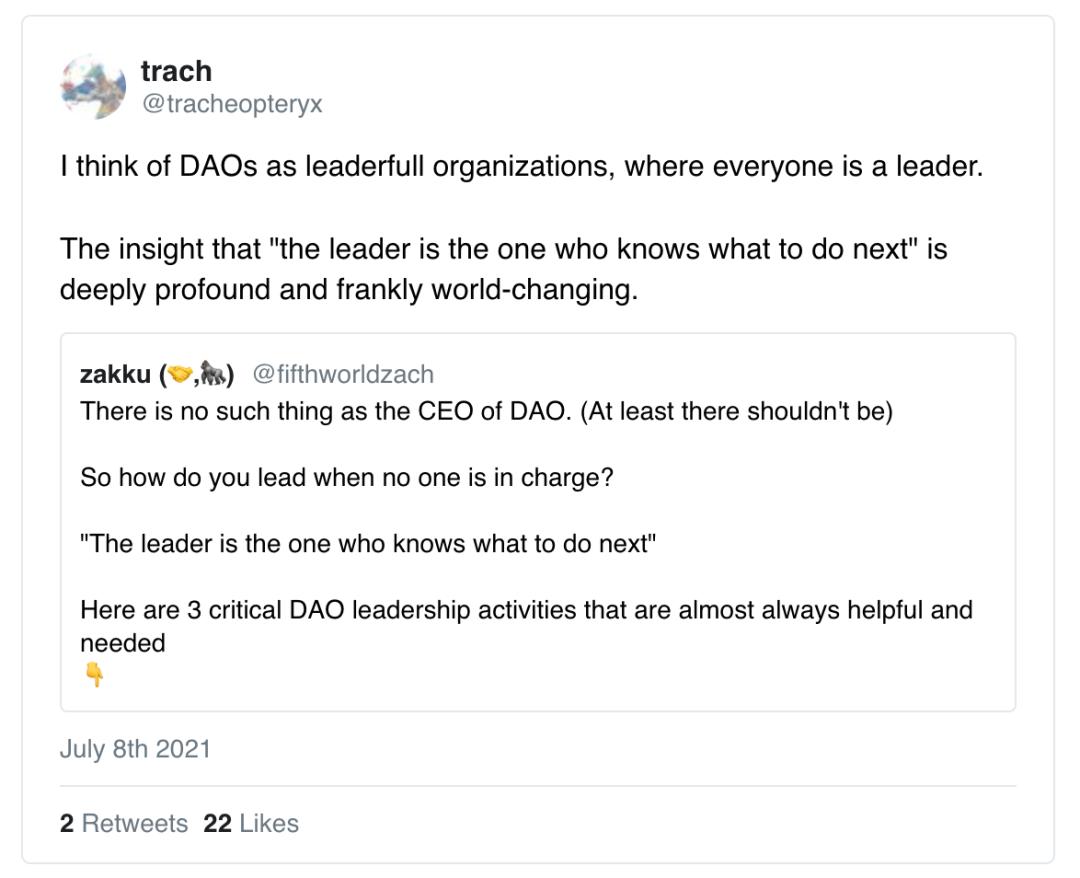This screenshot has height=878, width=1080.
Task: View the "22 Likes" list
Action: [x=251, y=823]
